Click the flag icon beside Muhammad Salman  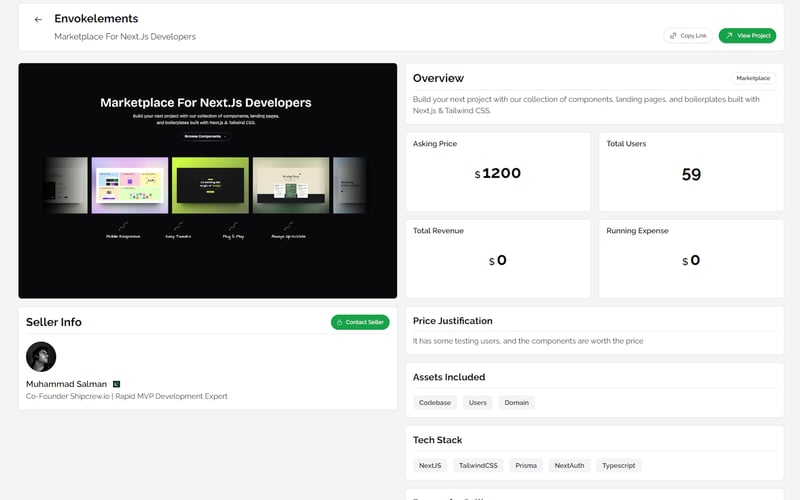coord(116,384)
